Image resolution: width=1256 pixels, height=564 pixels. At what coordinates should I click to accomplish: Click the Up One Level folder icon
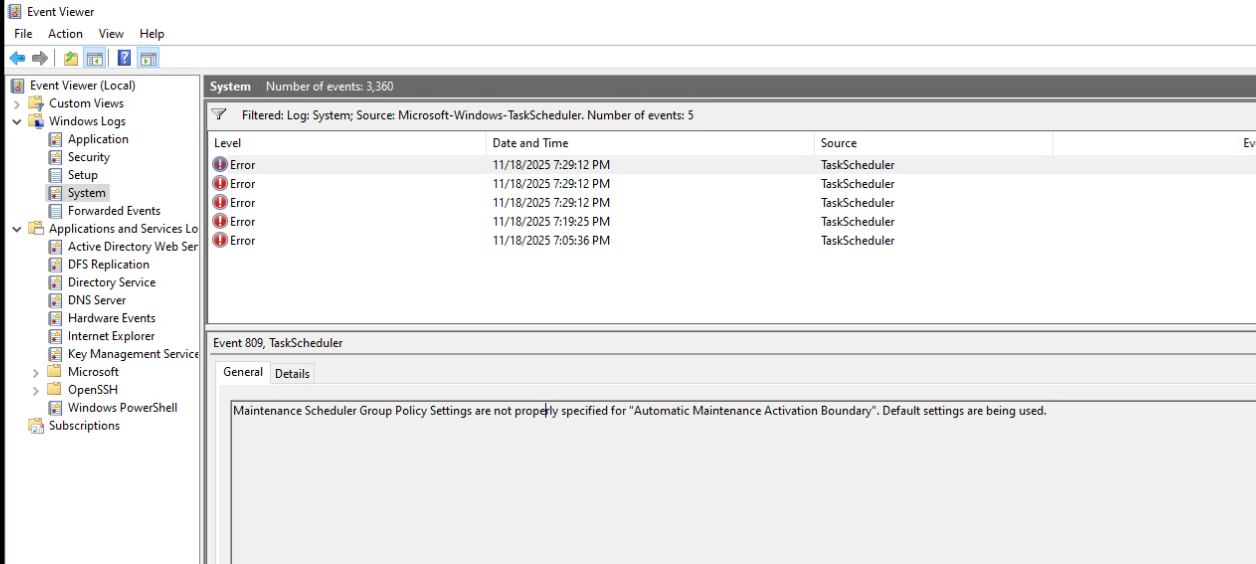(x=71, y=58)
